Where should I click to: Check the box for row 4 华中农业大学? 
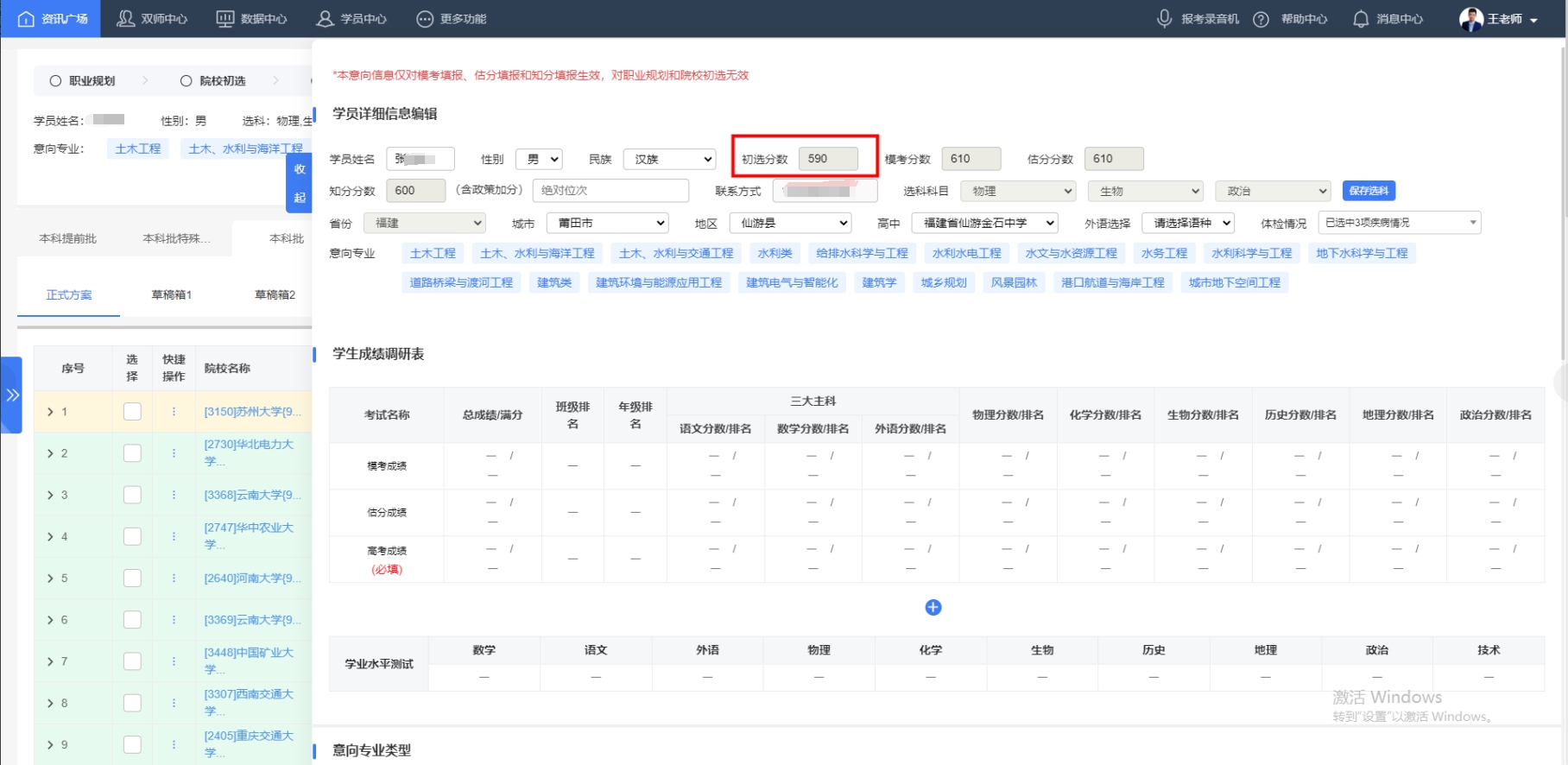(x=132, y=536)
